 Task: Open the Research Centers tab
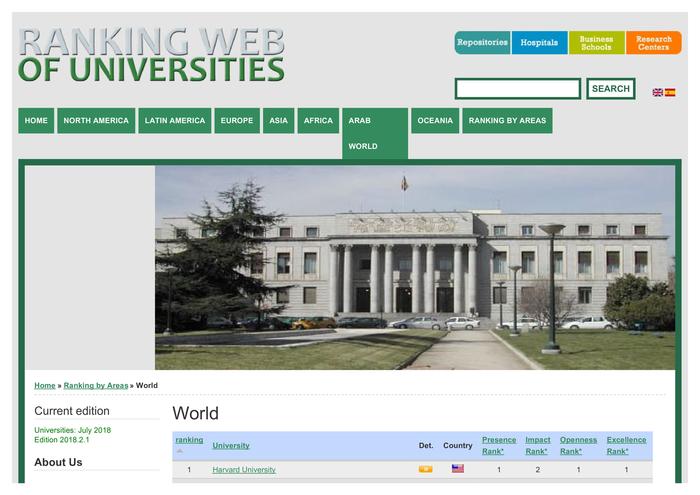click(x=654, y=43)
